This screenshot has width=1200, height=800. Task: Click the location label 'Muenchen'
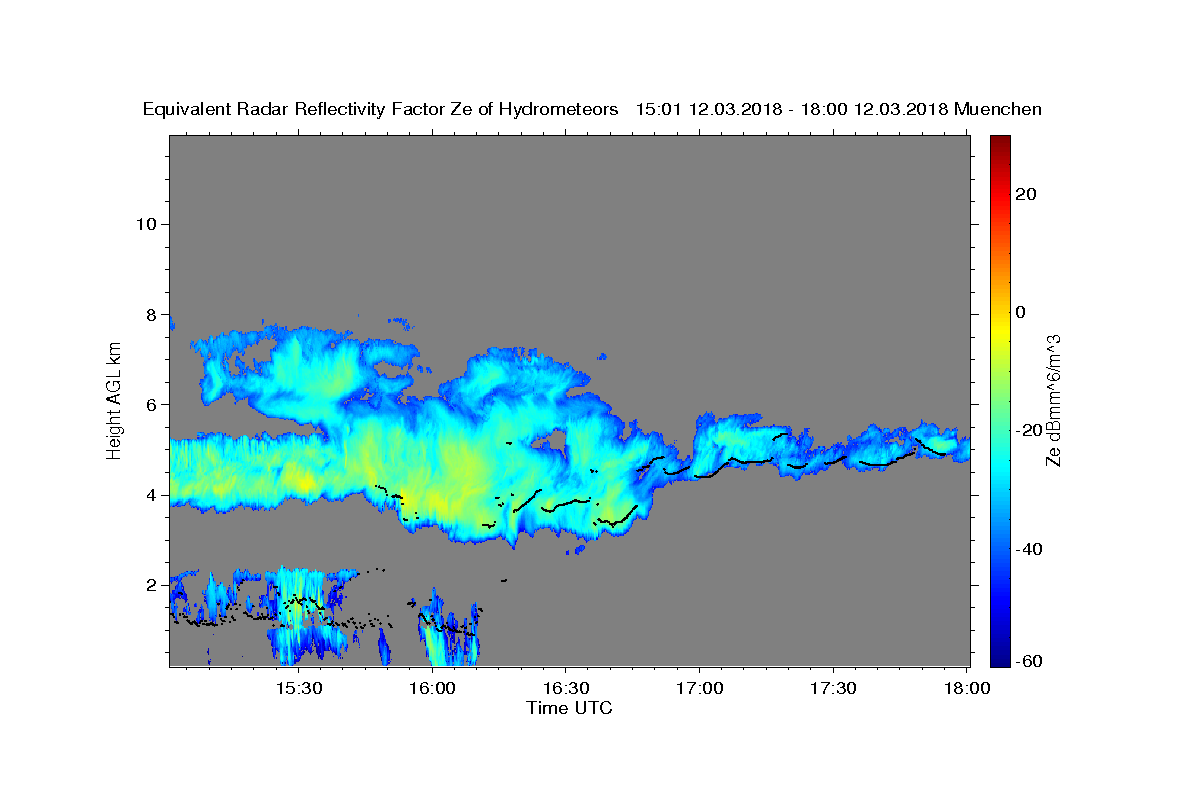pyautogui.click(x=998, y=109)
